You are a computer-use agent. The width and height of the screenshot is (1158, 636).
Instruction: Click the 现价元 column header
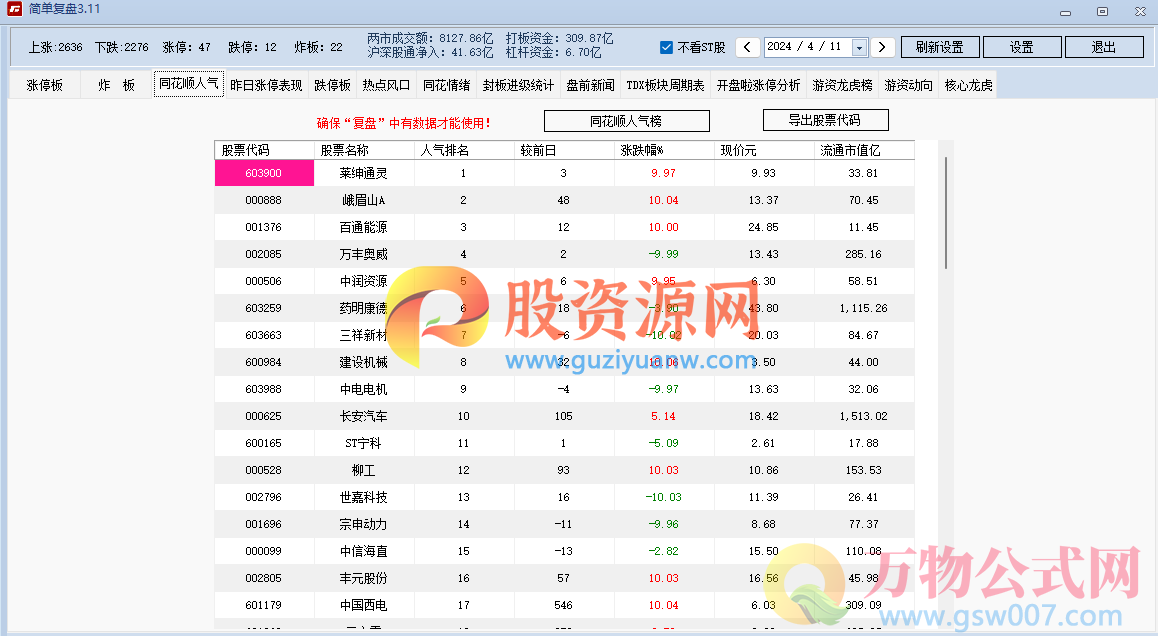coord(764,150)
